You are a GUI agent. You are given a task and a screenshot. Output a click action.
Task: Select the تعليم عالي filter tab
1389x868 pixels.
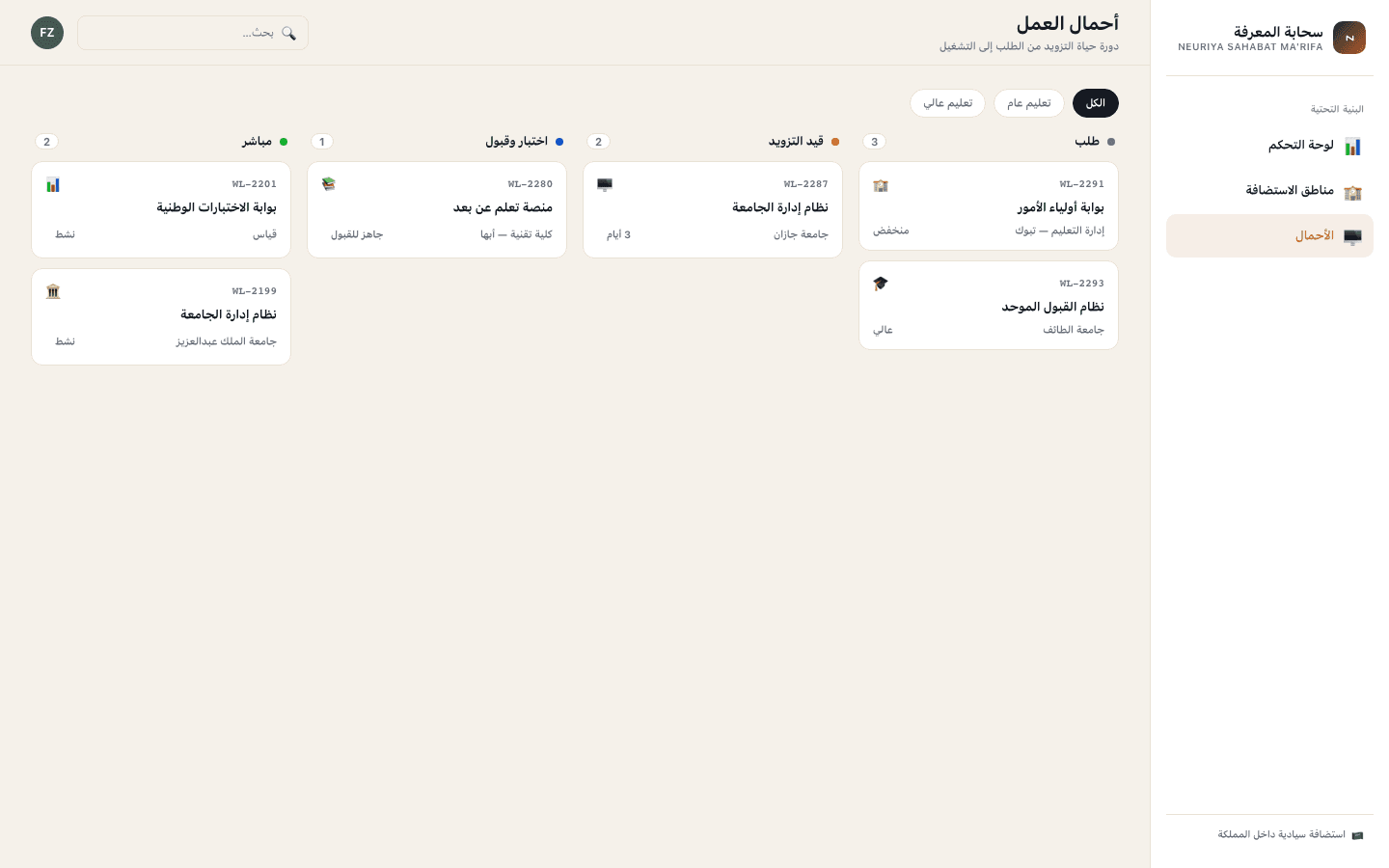[x=948, y=103]
